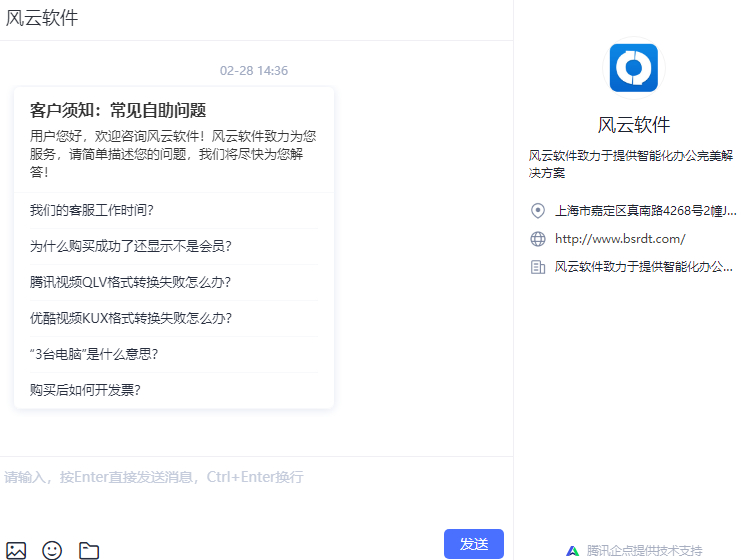
Task: Select question "3台电脑"是什么意思?
Action: click(x=93, y=354)
